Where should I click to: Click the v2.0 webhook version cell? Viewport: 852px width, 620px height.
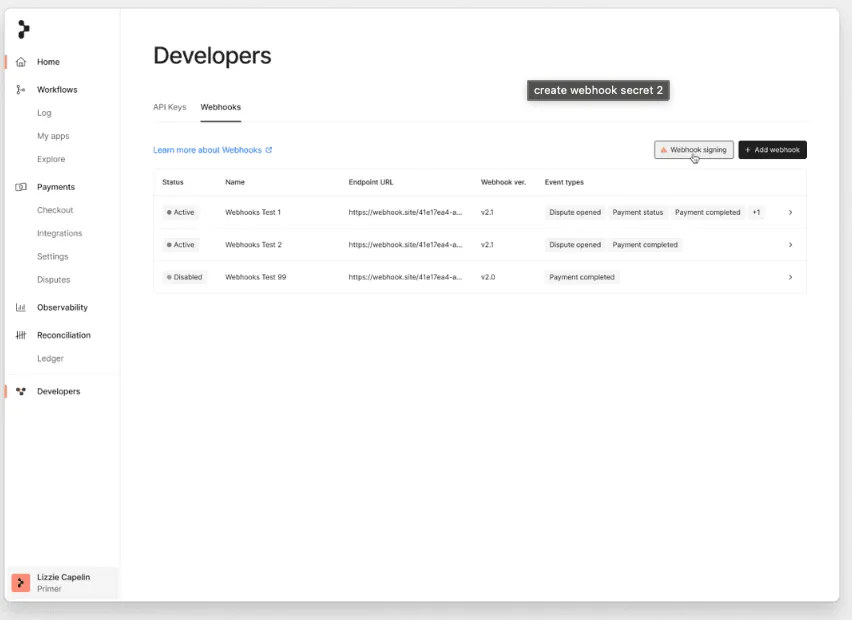point(488,277)
